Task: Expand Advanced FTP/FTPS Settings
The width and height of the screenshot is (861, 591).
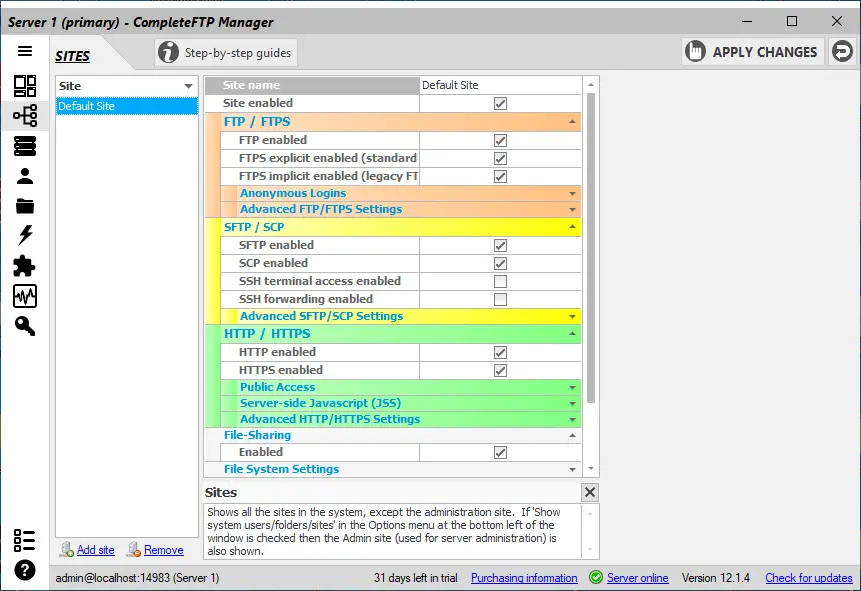Action: pyautogui.click(x=572, y=209)
